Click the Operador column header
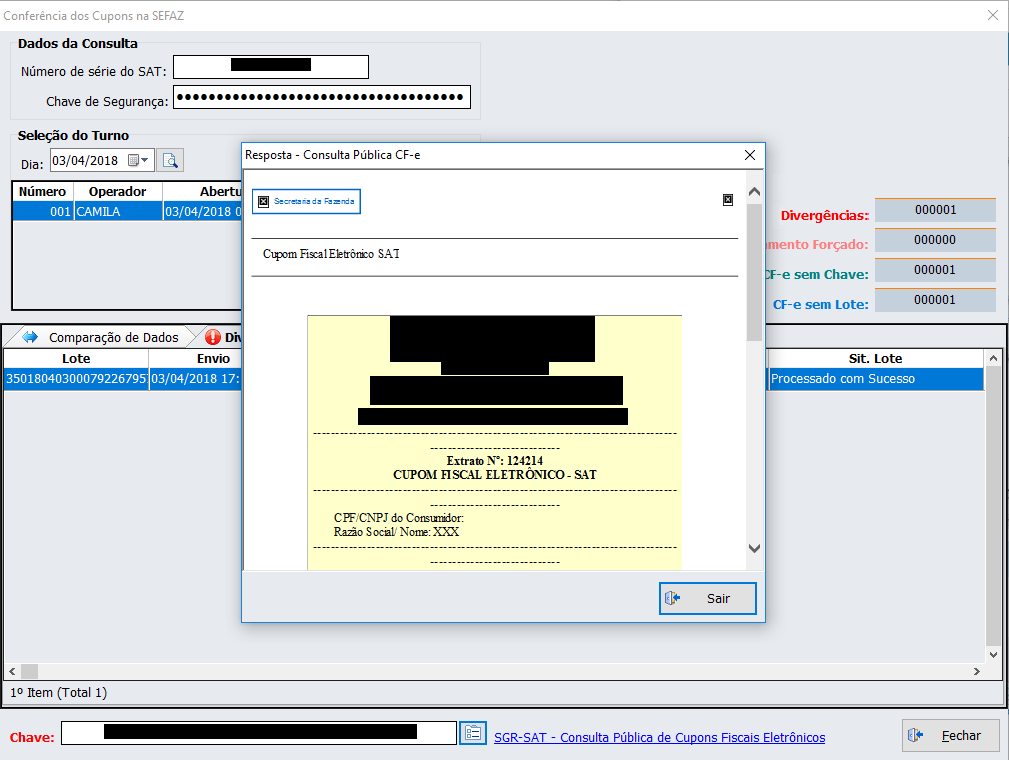 coord(117,191)
